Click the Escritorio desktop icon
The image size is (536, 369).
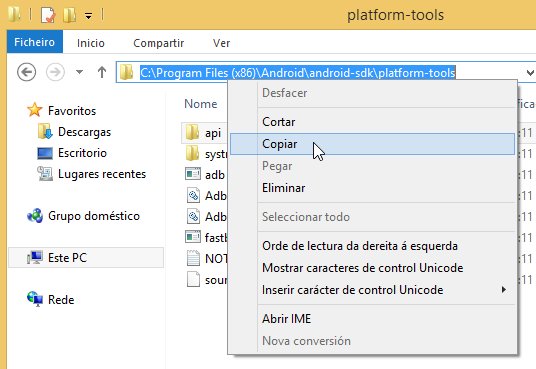[45, 153]
